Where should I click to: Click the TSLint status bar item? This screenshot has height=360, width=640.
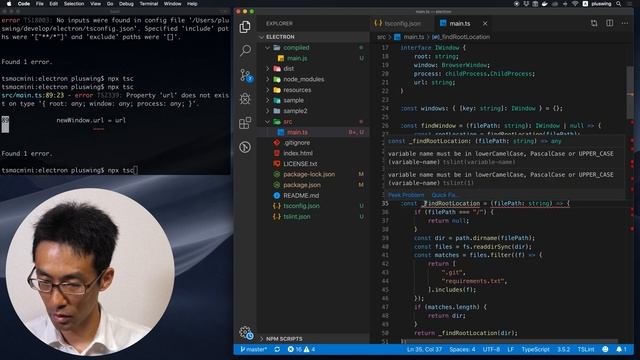point(586,349)
